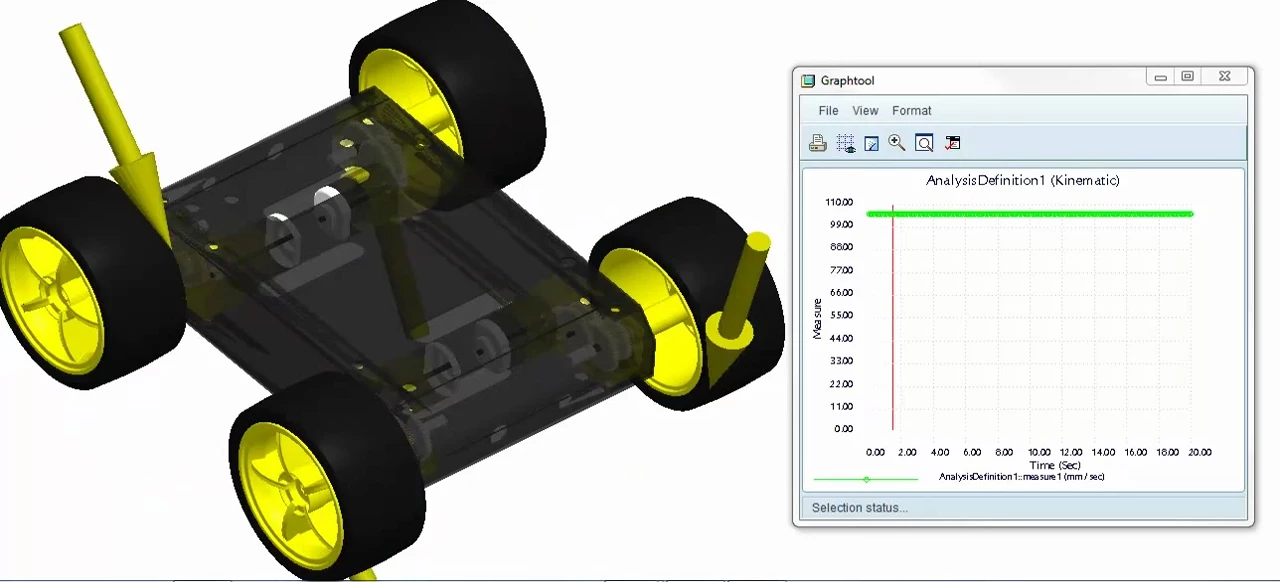Screen dimensions: 1280x582
Task: Click the Graphtool title bar text
Action: pos(847,80)
